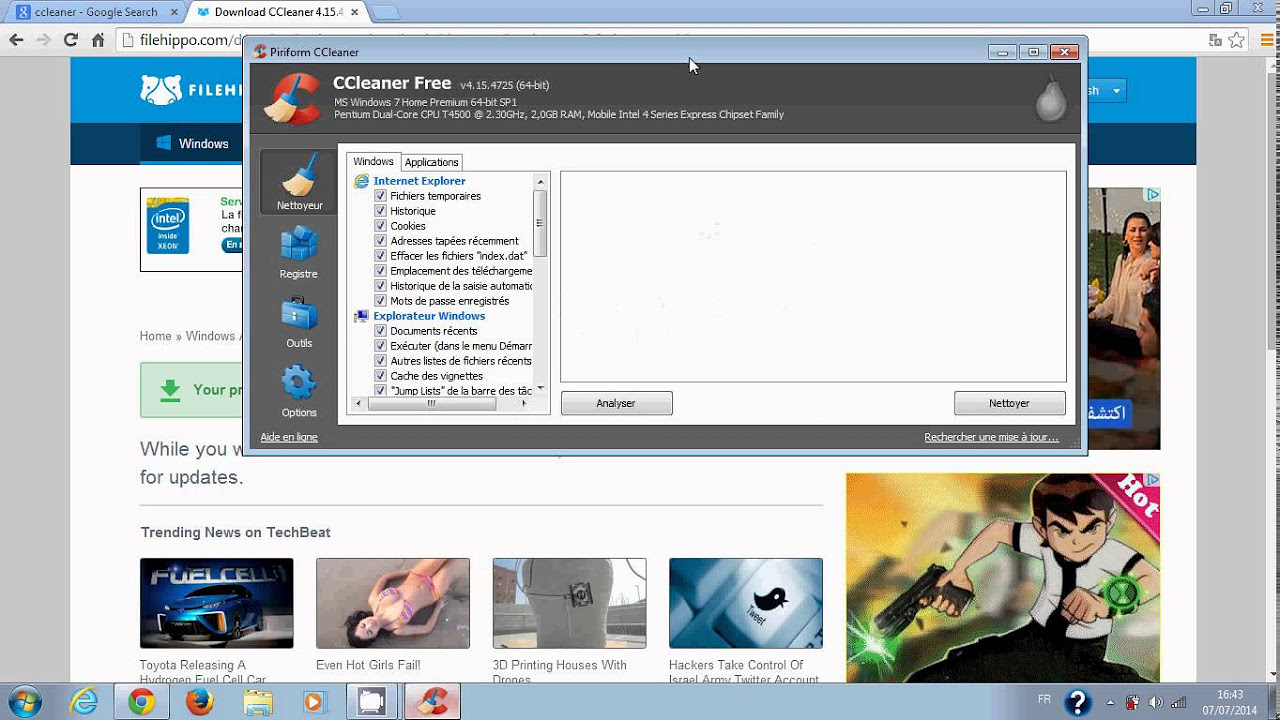
Task: Toggle Adresses tapées récemment checkbox
Action: coord(380,241)
